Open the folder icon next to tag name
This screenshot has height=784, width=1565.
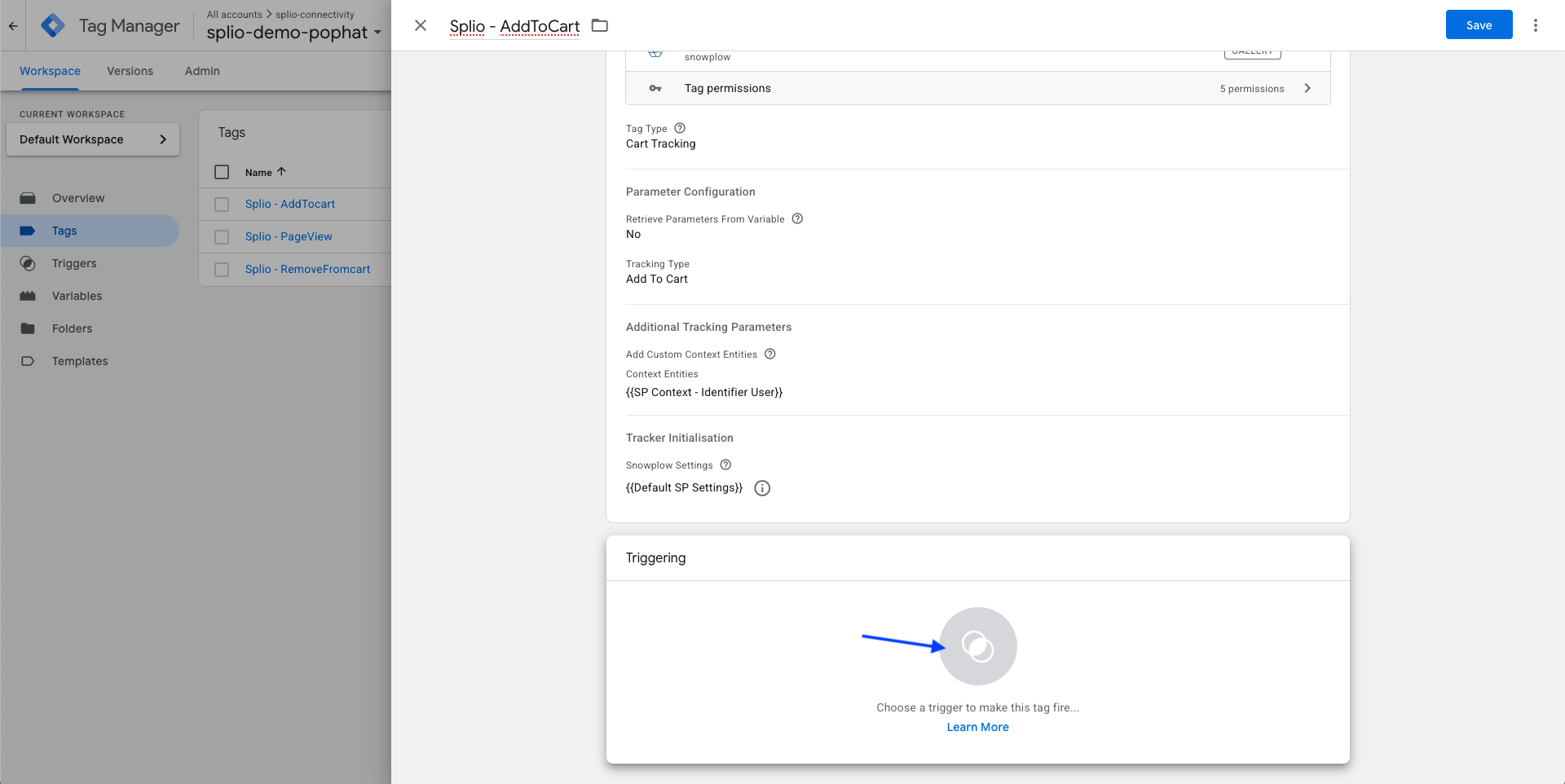[x=600, y=25]
